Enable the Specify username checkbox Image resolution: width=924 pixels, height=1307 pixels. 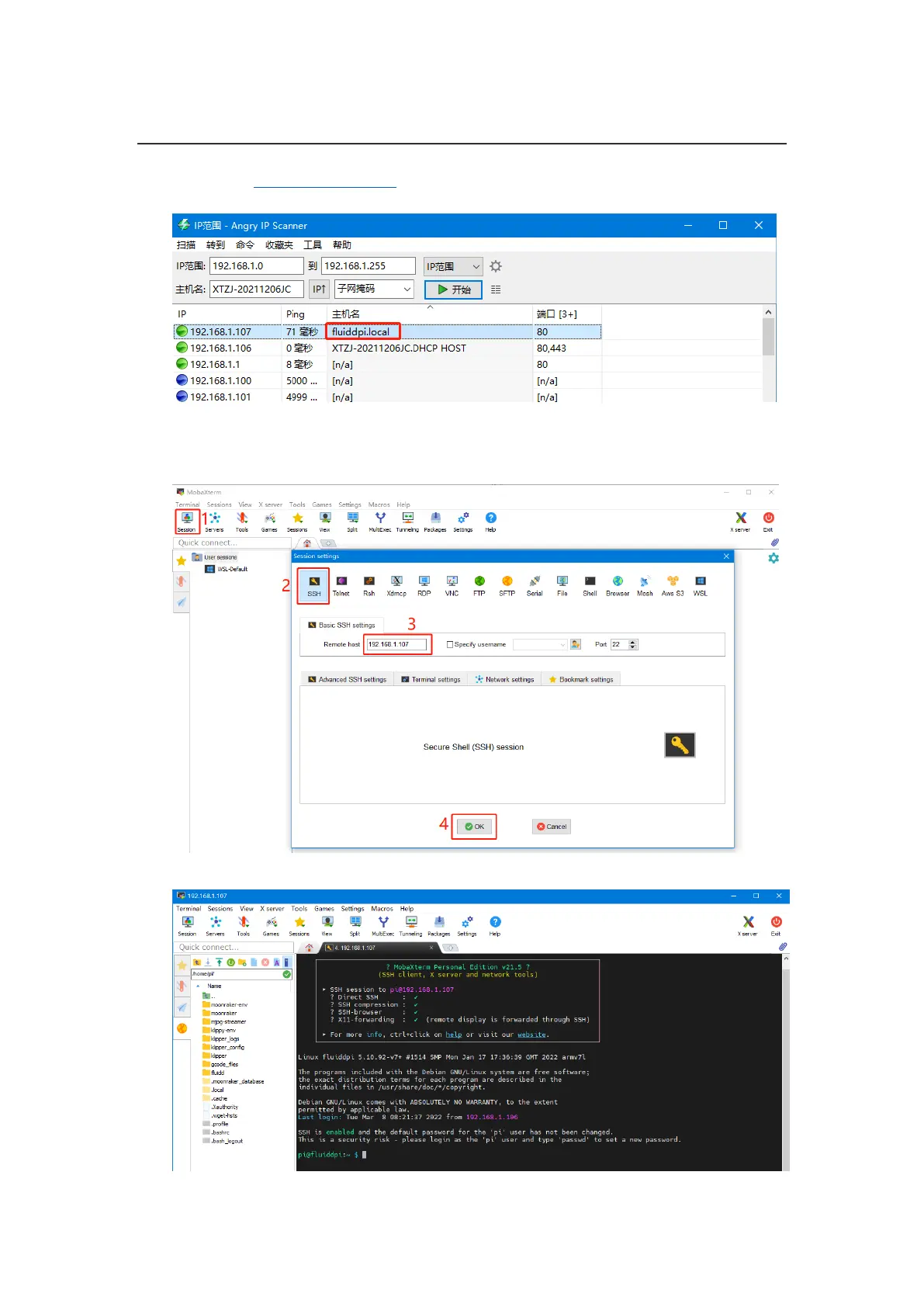(x=449, y=644)
